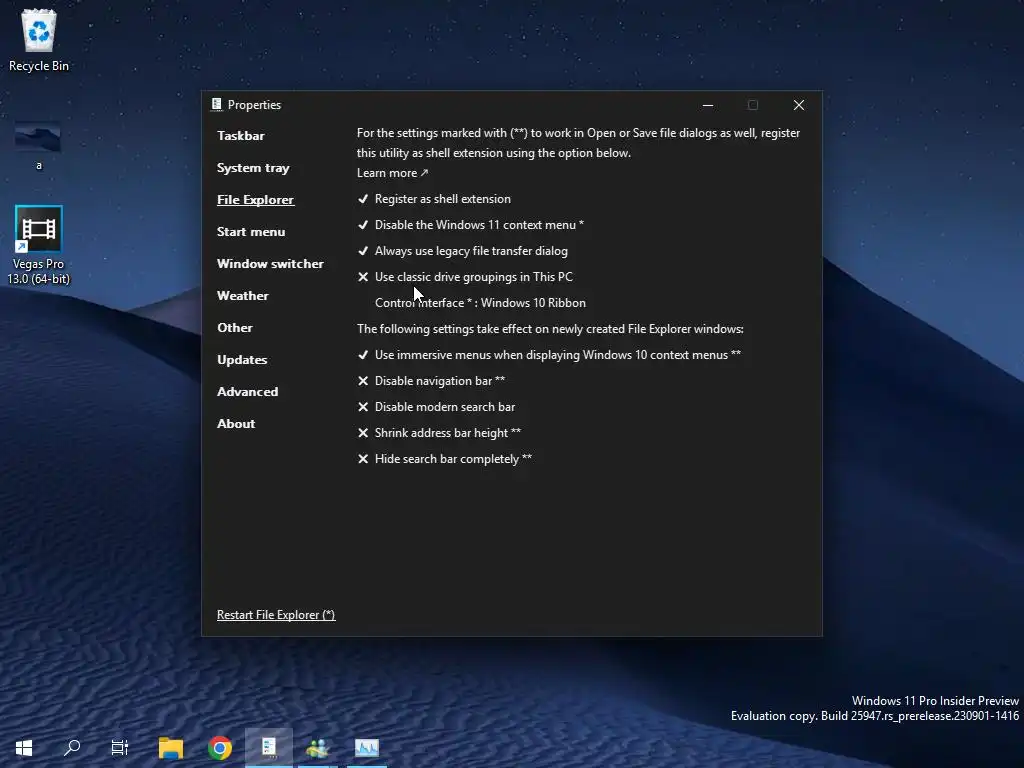Open Task View on the taskbar
This screenshot has height=768, width=1024.
[x=120, y=748]
